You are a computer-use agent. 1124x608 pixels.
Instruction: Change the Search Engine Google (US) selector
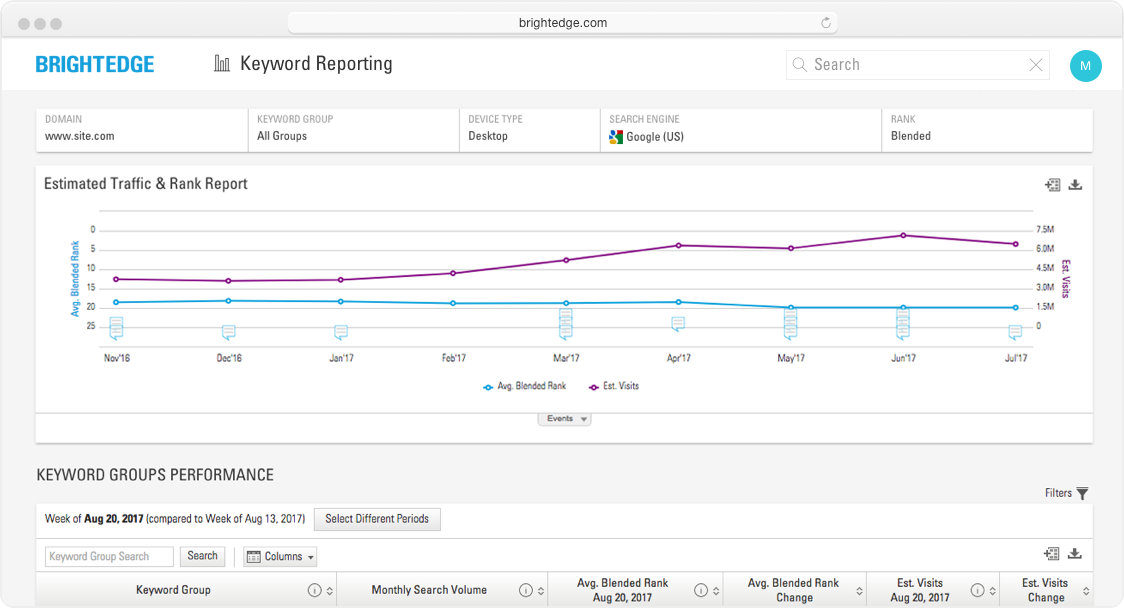click(740, 128)
